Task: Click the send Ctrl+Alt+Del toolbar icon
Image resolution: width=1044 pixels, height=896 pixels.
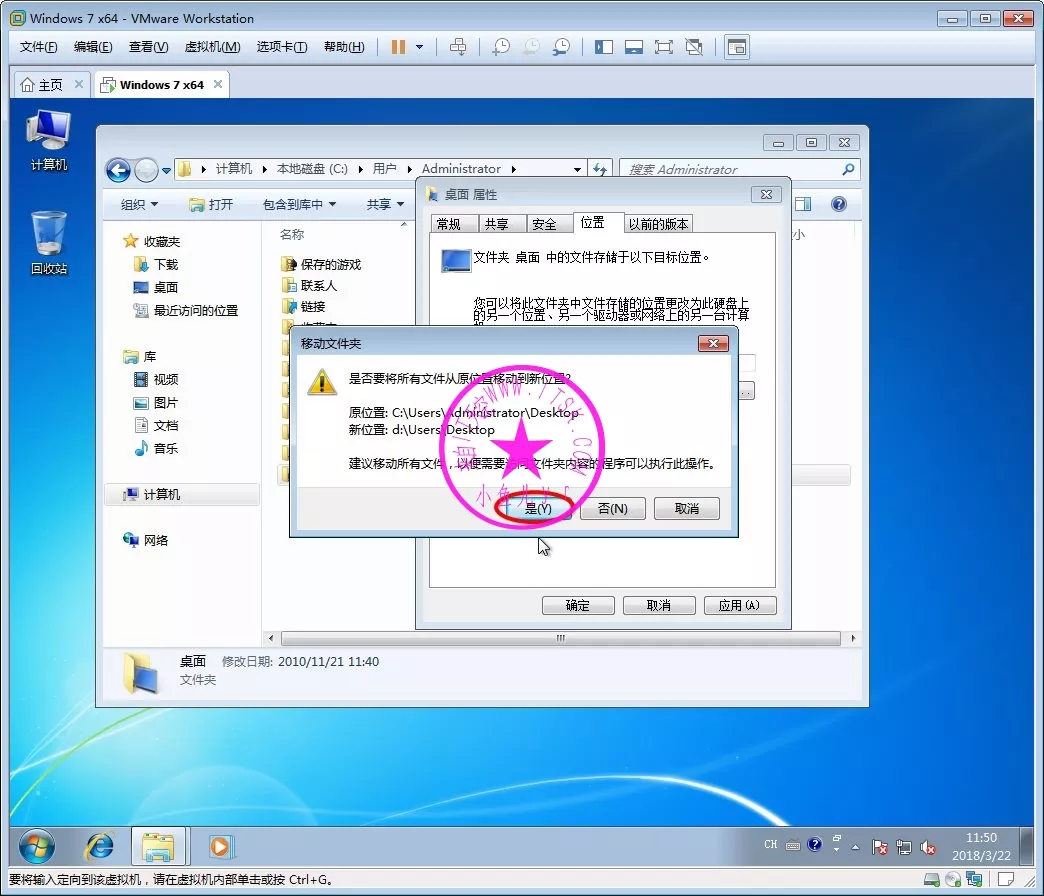Action: 458,47
